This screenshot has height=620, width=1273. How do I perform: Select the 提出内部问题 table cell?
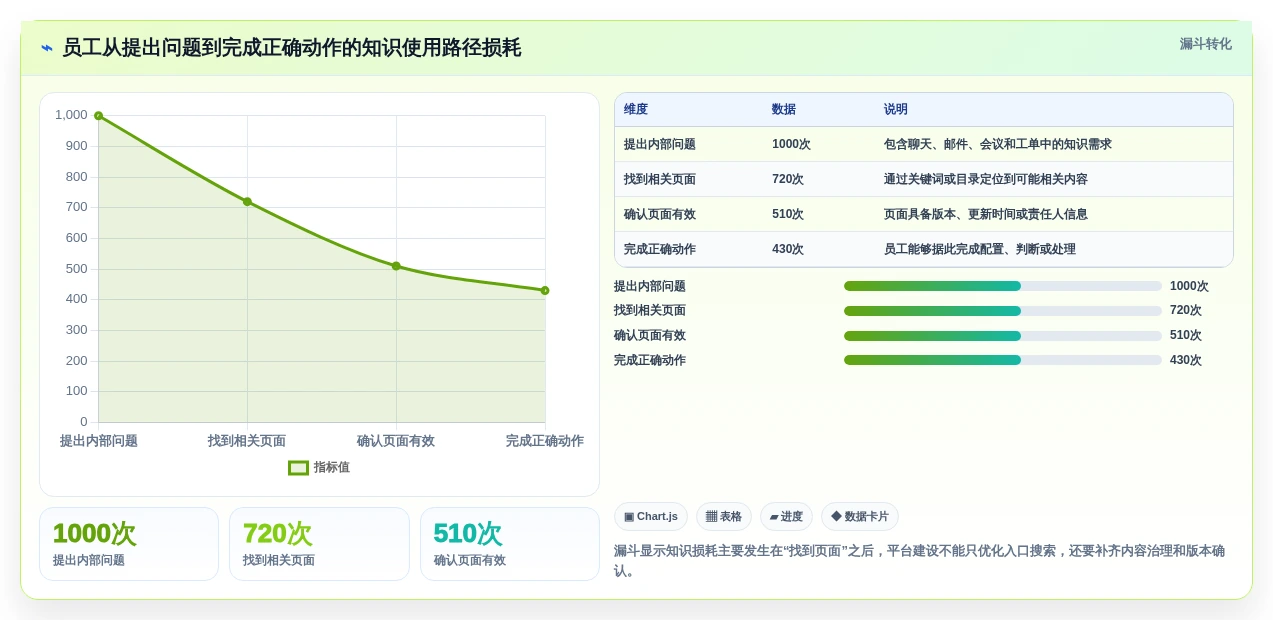point(660,144)
